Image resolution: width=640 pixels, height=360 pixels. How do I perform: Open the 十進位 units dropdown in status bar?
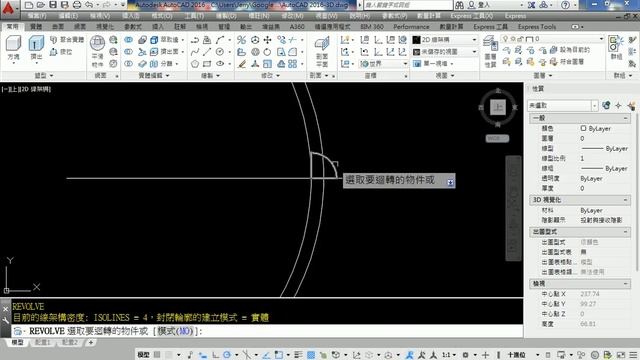[x=524, y=355]
